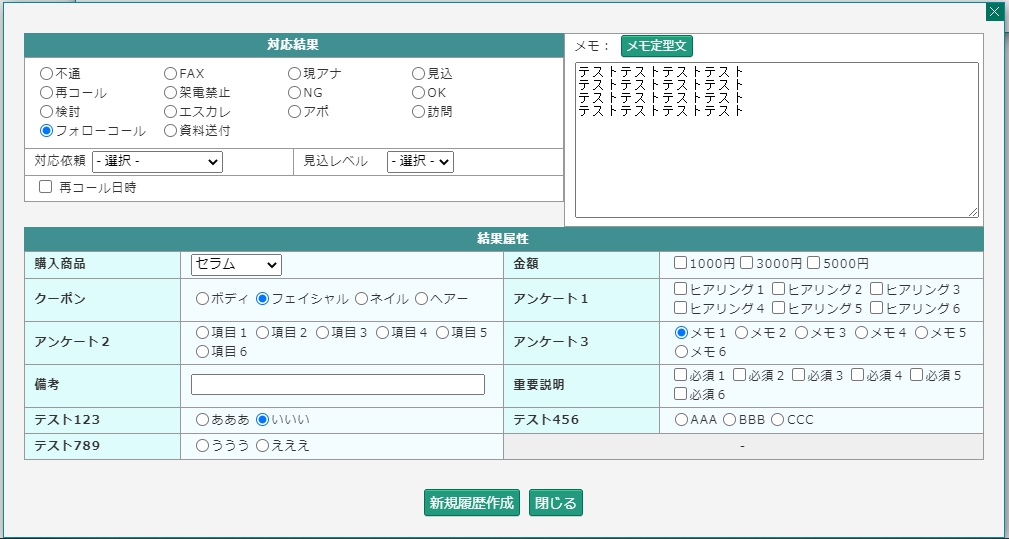Select the フォローコール radio button
This screenshot has height=539, width=1009.
coord(46,131)
